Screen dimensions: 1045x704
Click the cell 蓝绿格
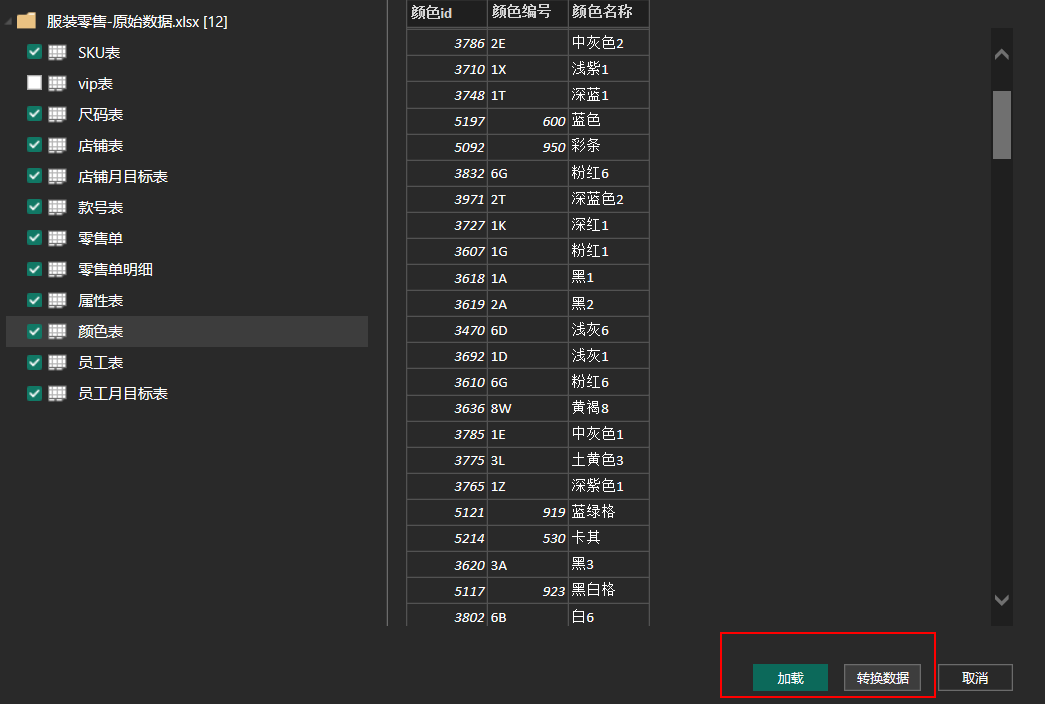point(608,512)
